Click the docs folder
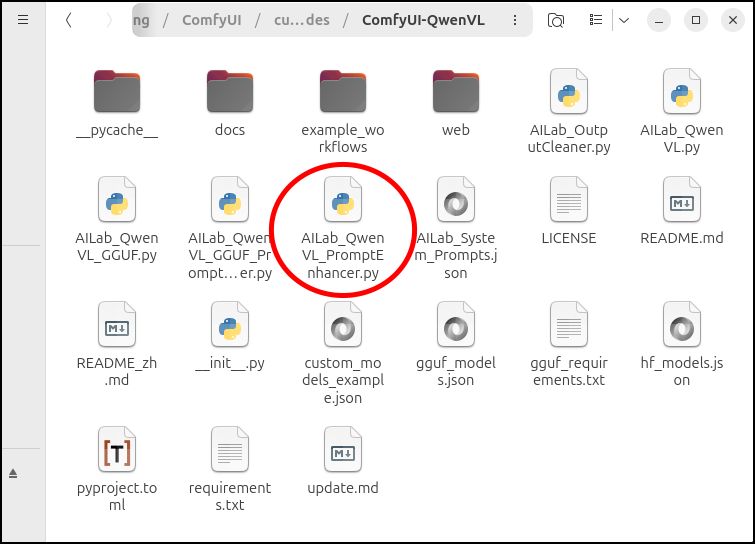Image resolution: width=755 pixels, height=544 pixels. [230, 95]
